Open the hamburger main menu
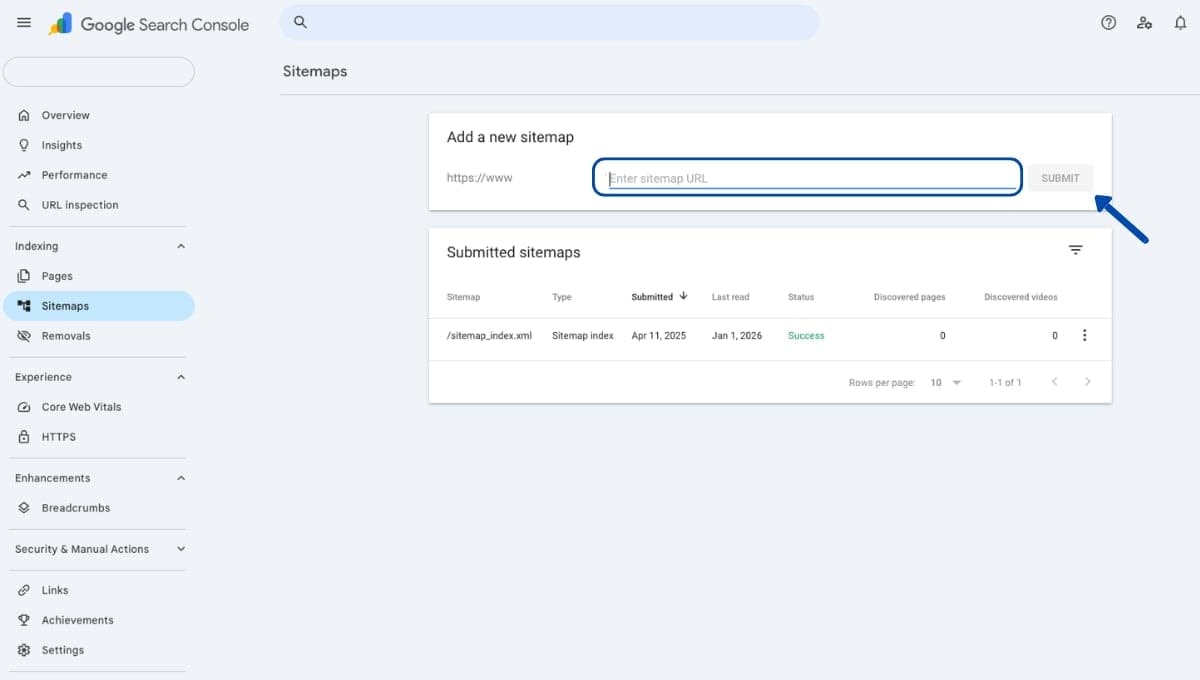Image resolution: width=1200 pixels, height=680 pixels. 24,23
